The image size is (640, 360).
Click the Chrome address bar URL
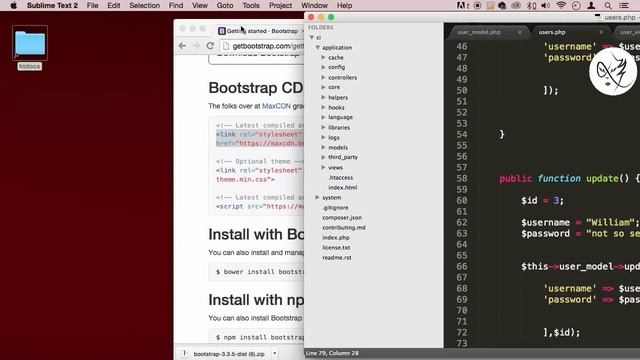[x=268, y=46]
